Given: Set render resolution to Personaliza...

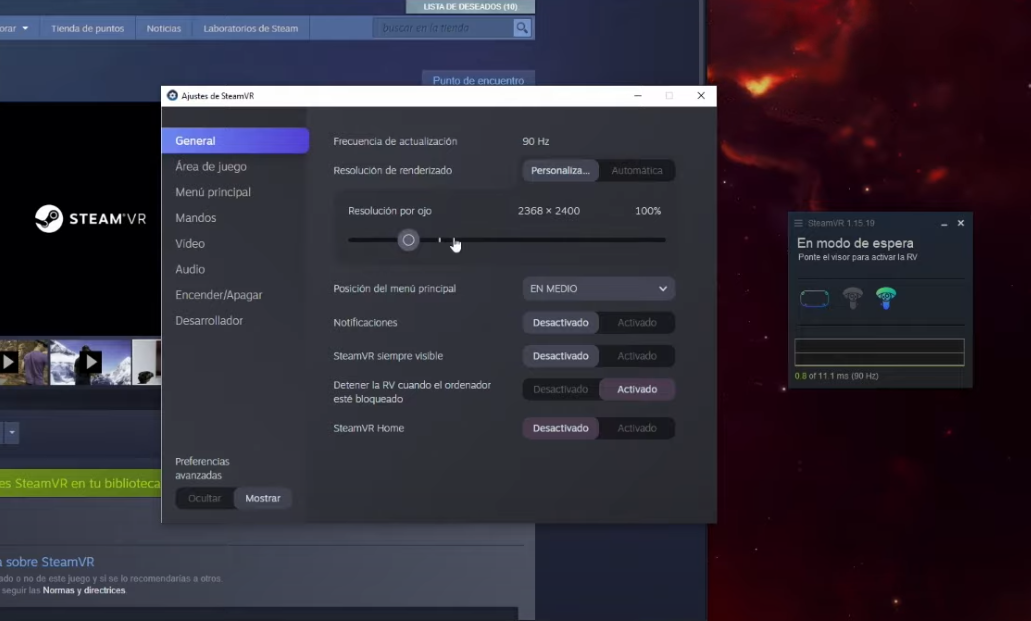Looking at the screenshot, I should click(560, 170).
